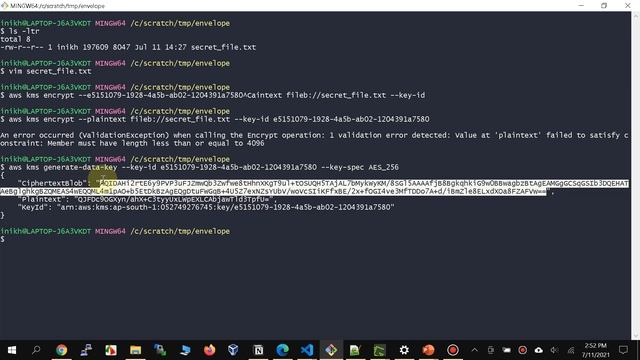Click the red recording indicator in system tray

522,350
